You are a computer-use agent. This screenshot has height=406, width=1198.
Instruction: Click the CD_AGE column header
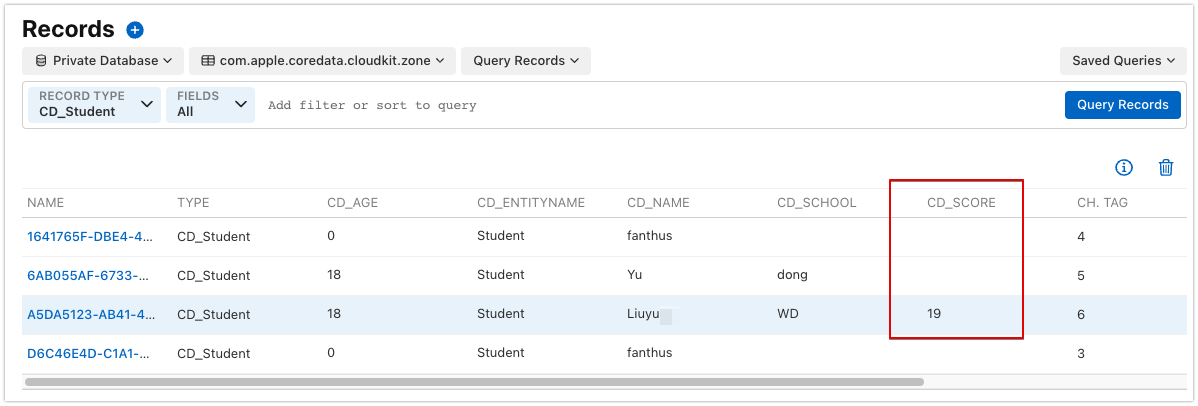pos(352,203)
